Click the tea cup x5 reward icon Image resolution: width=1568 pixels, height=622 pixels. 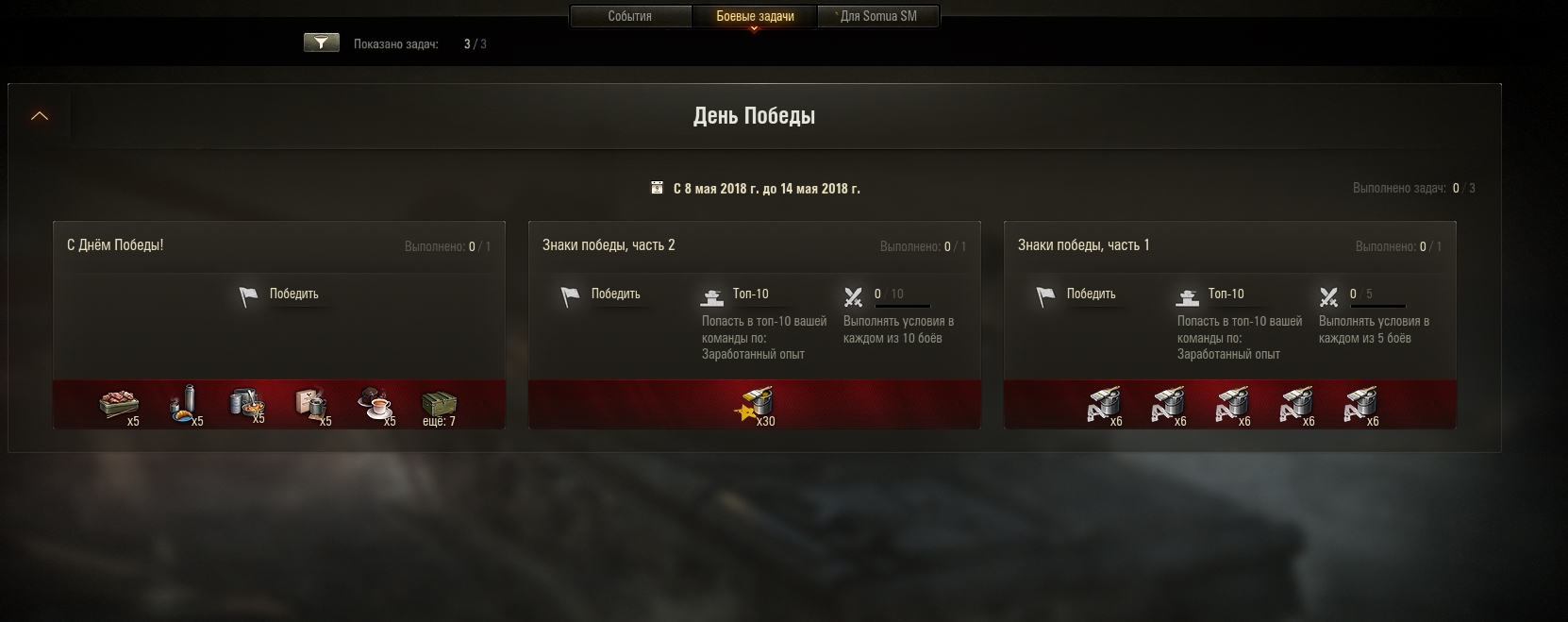click(376, 406)
